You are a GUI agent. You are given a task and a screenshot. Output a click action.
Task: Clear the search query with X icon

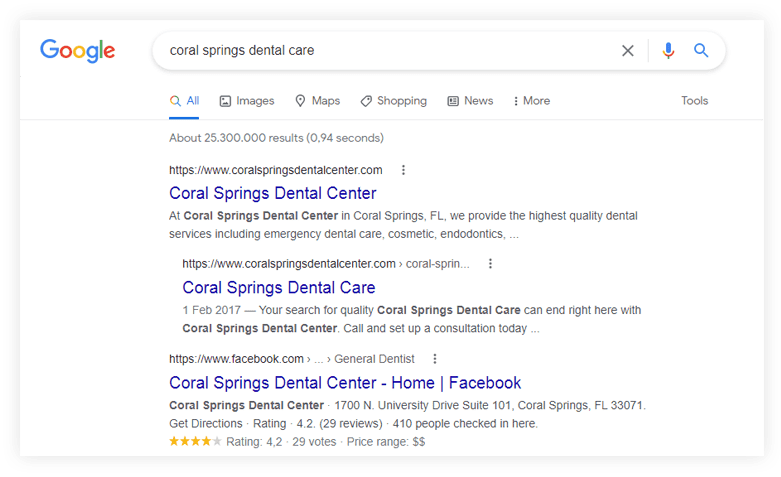pos(628,51)
